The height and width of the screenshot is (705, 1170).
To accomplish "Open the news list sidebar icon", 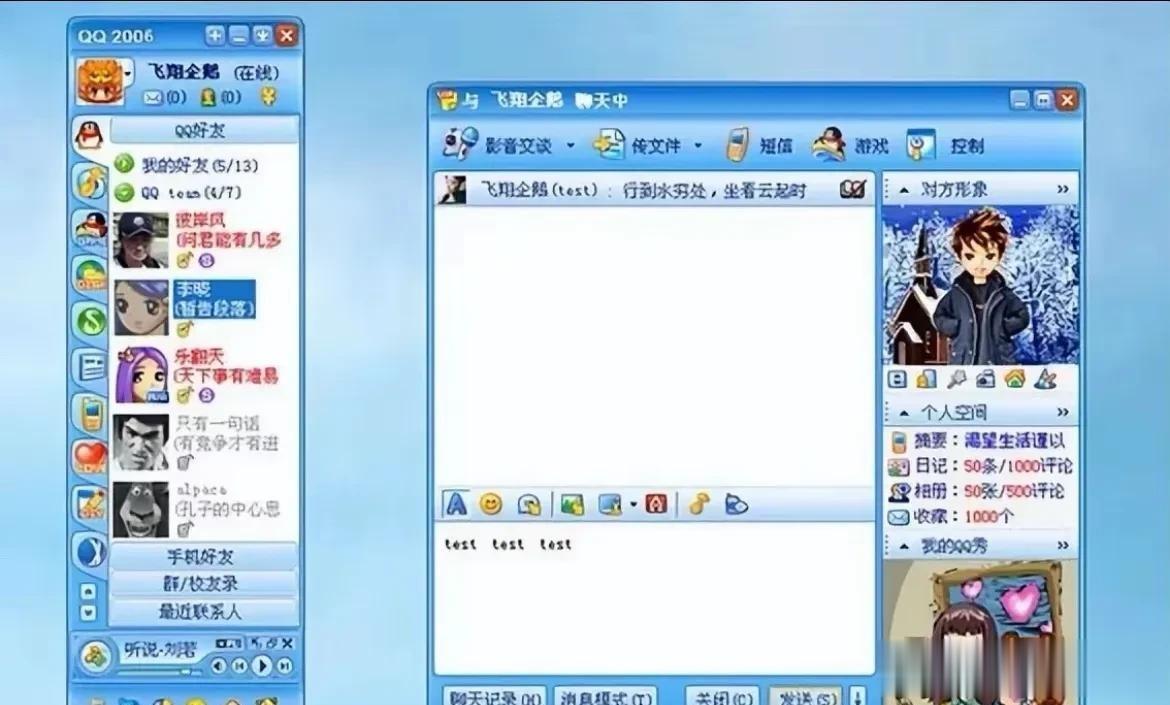I will [x=91, y=366].
